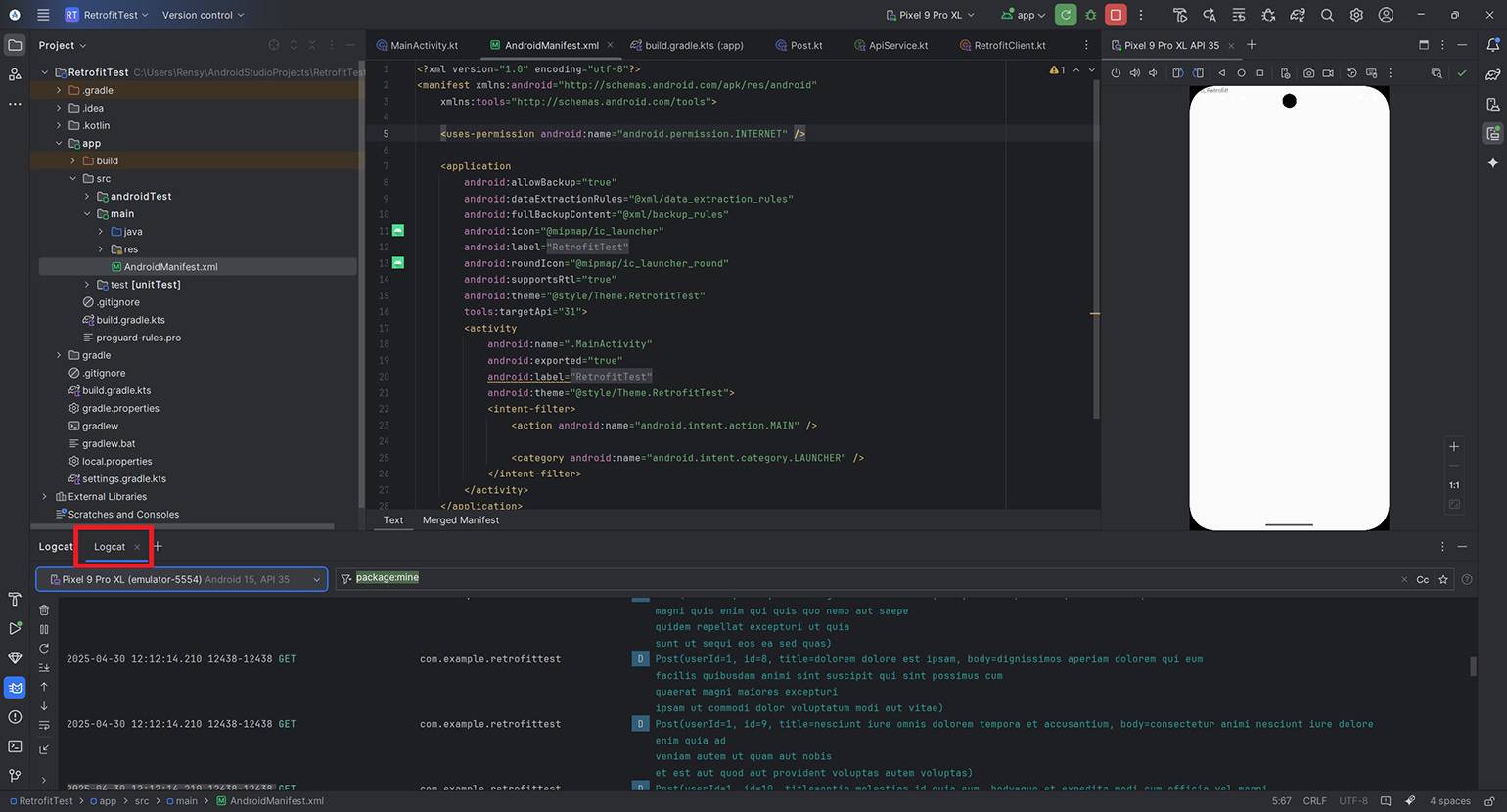Viewport: 1507px width, 812px height.
Task: Open RetrofitTest project dropdown
Action: pyautogui.click(x=107, y=15)
